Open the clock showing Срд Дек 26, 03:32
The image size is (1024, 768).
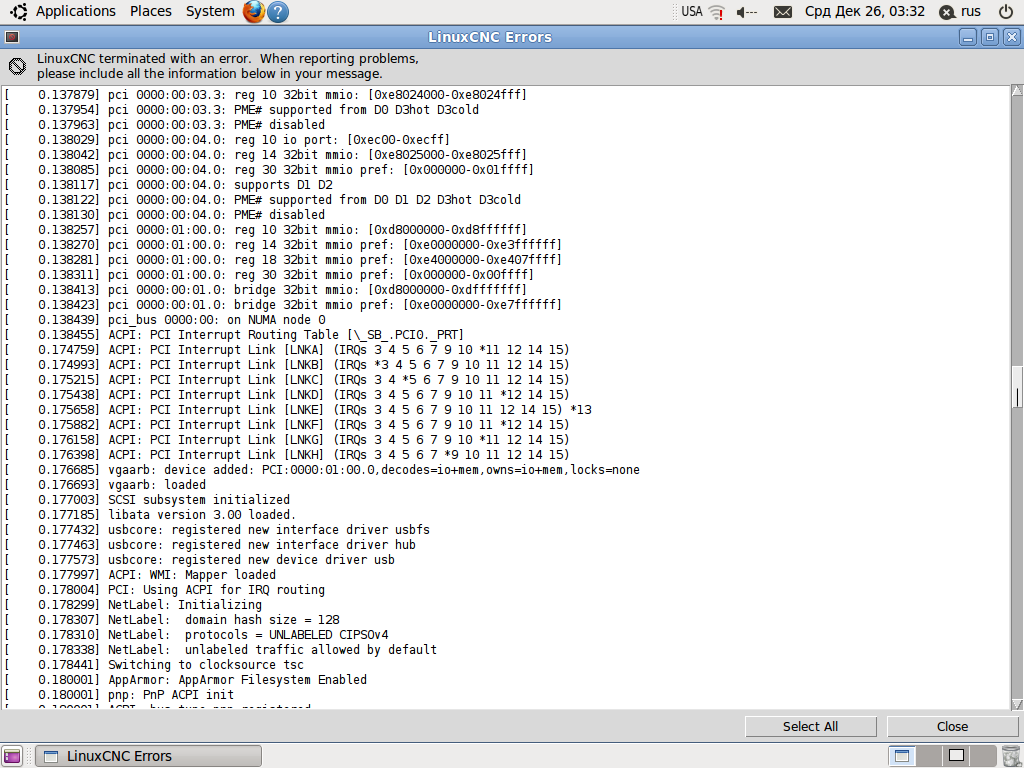(865, 11)
